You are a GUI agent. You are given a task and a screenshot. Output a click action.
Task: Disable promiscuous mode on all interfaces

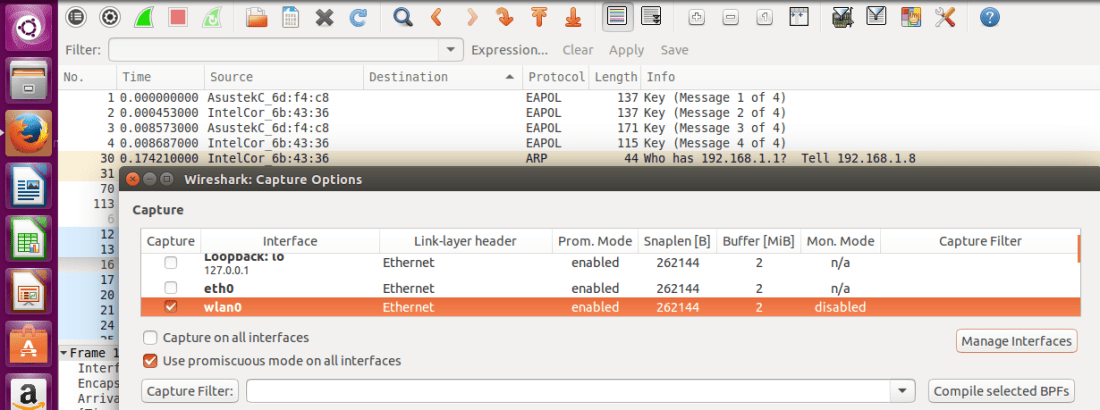[x=150, y=360]
